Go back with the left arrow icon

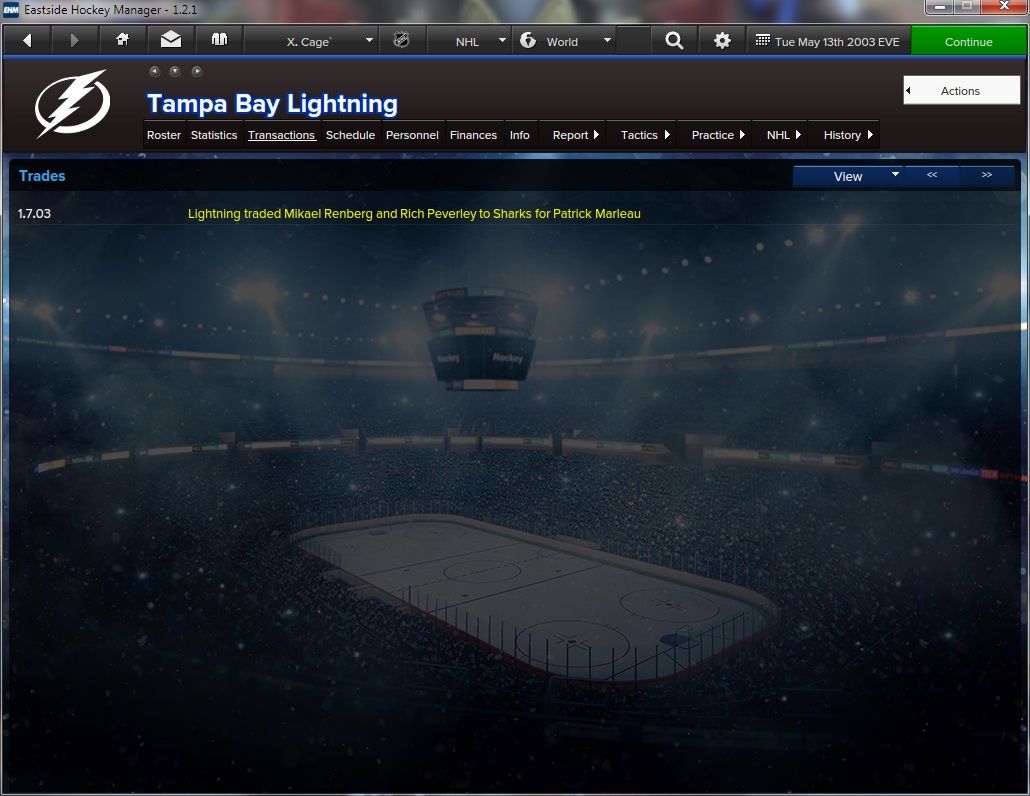pyautogui.click(x=27, y=41)
